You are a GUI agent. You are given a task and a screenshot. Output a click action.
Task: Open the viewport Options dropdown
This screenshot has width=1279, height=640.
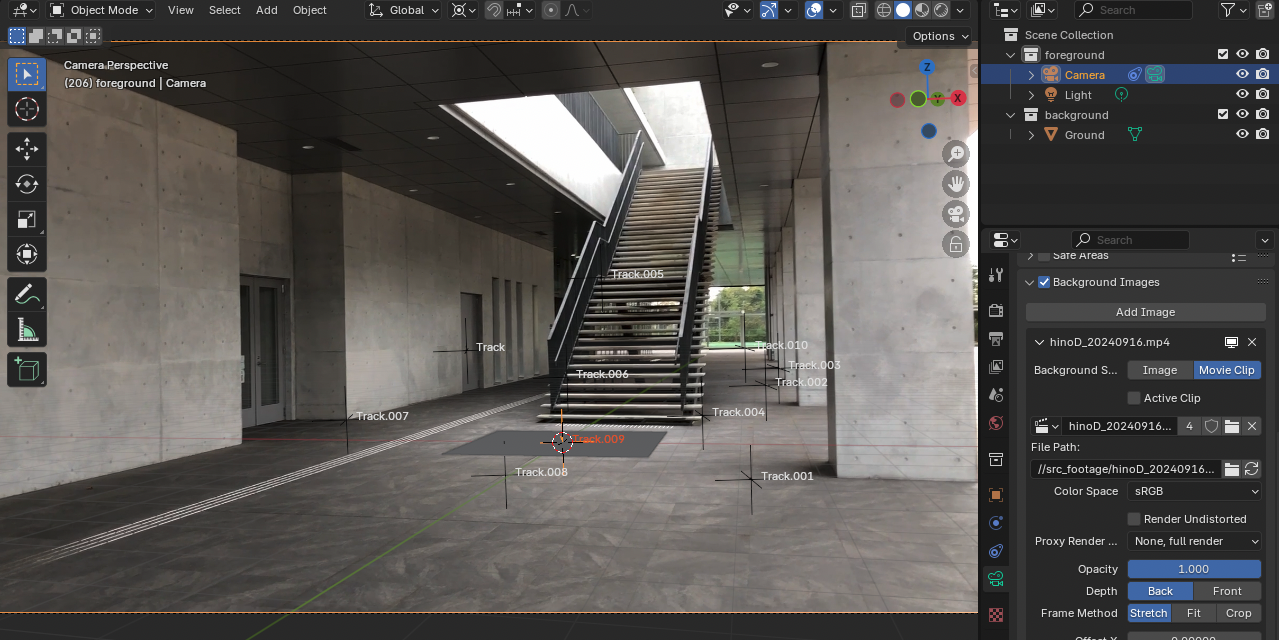tap(941, 36)
